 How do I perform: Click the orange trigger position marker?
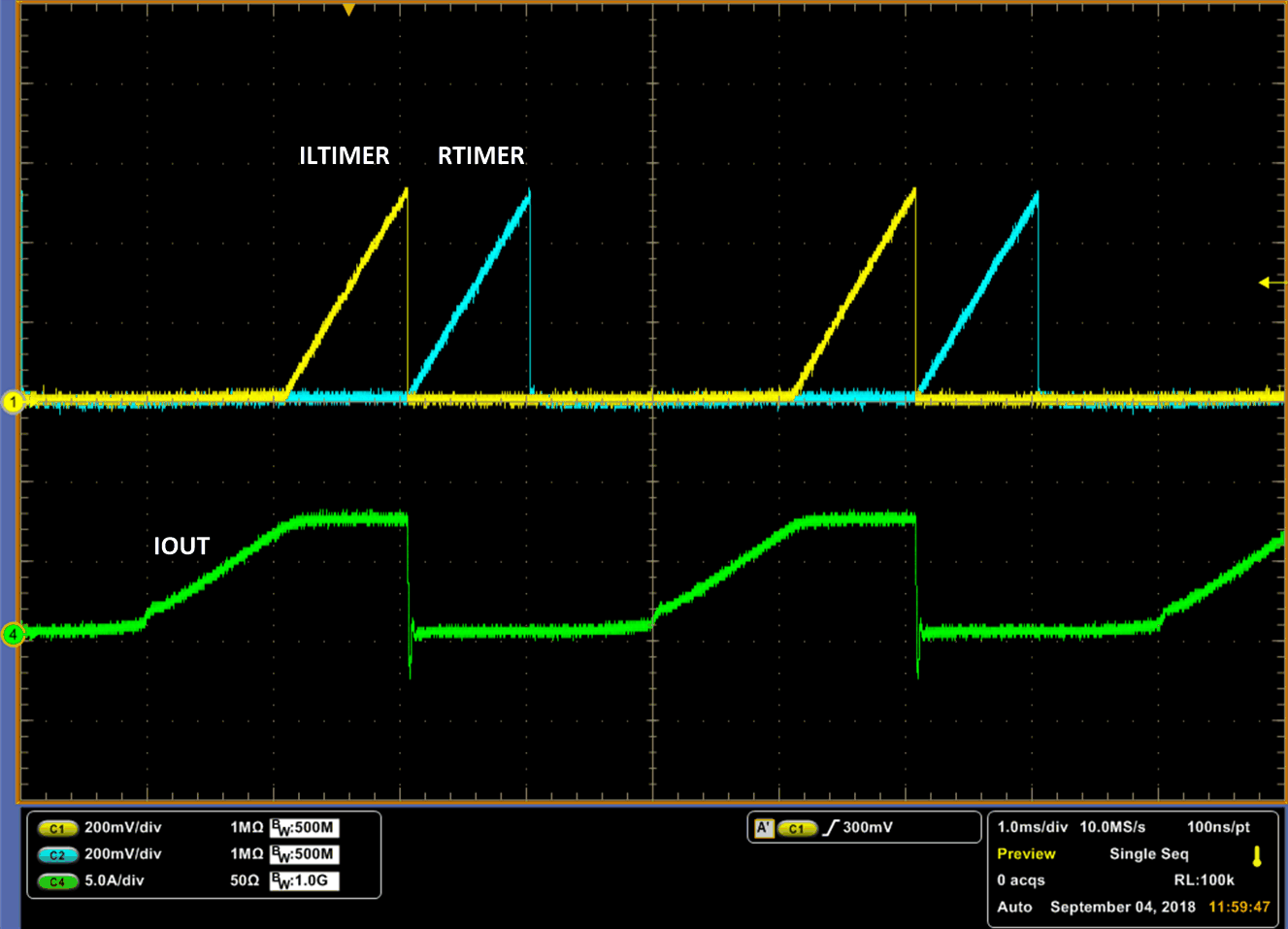click(x=347, y=8)
